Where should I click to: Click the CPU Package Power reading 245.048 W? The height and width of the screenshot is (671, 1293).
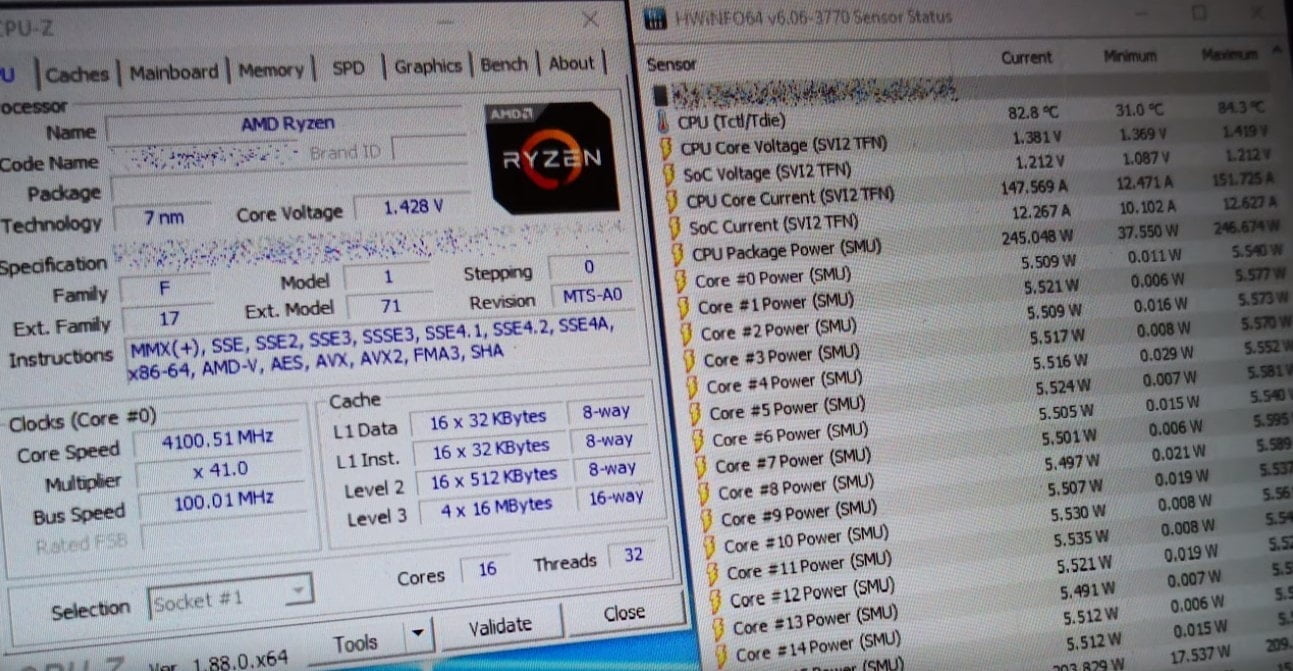[1037, 238]
